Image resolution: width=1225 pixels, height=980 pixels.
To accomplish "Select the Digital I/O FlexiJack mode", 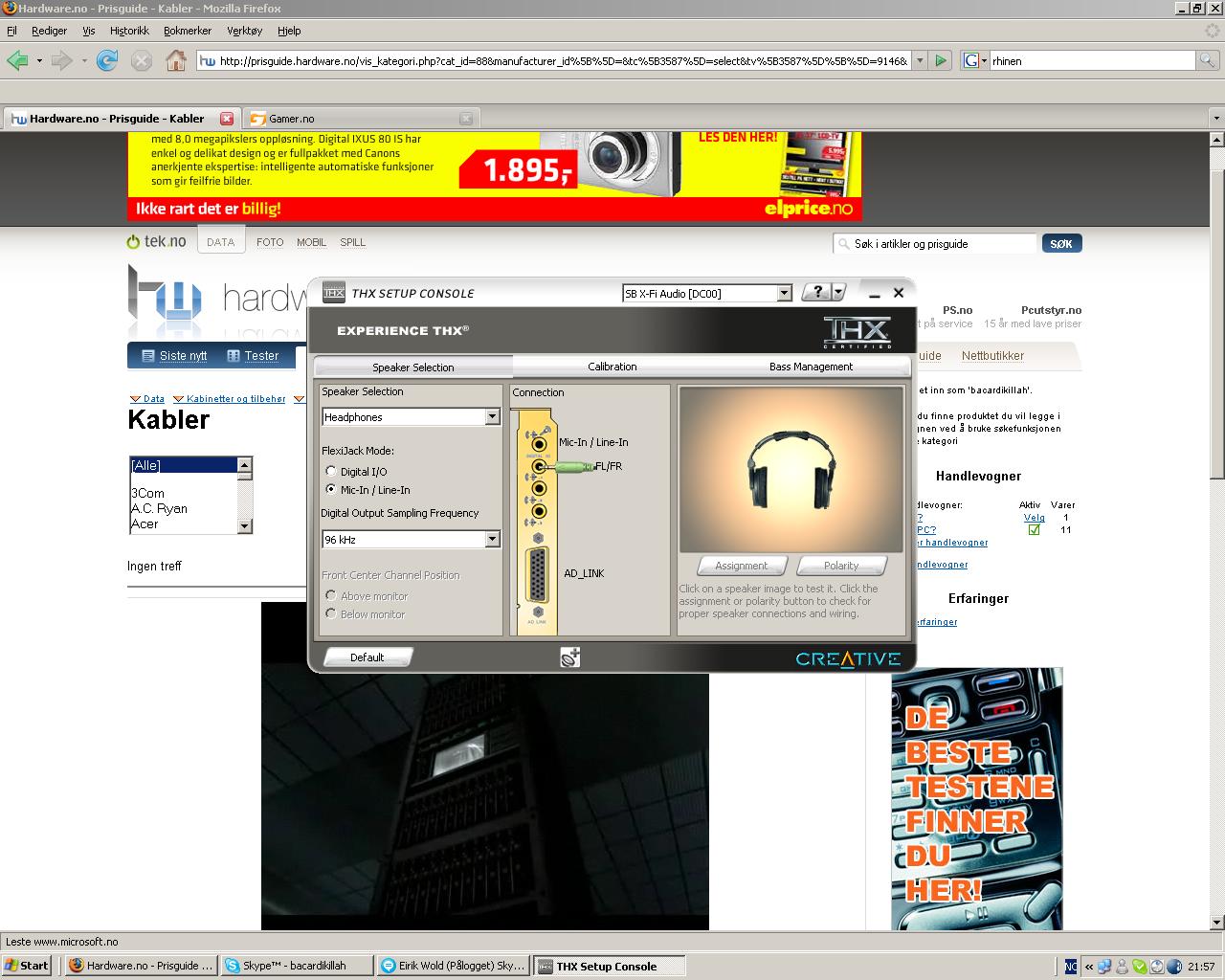I will 331,472.
